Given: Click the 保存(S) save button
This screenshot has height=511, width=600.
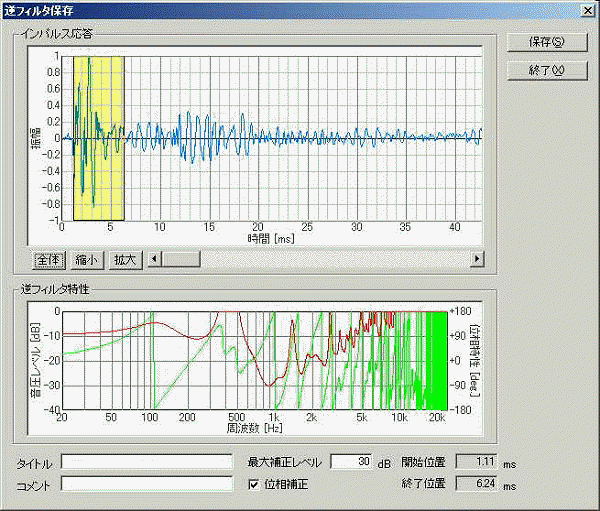Looking at the screenshot, I should pyautogui.click(x=547, y=42).
